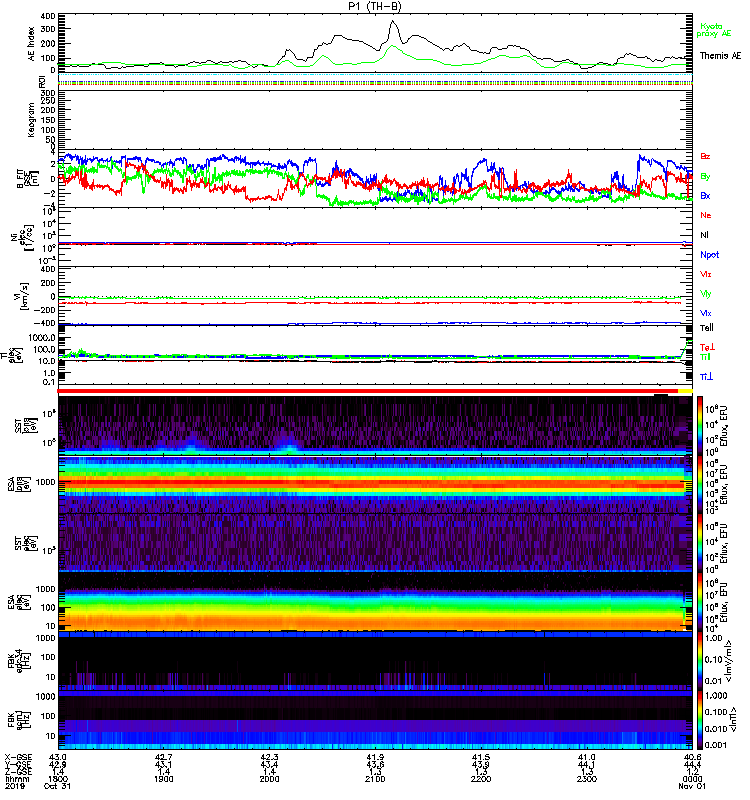Click the yellow segment of the status bar
Screen dimensions: 750x800
click(685, 391)
